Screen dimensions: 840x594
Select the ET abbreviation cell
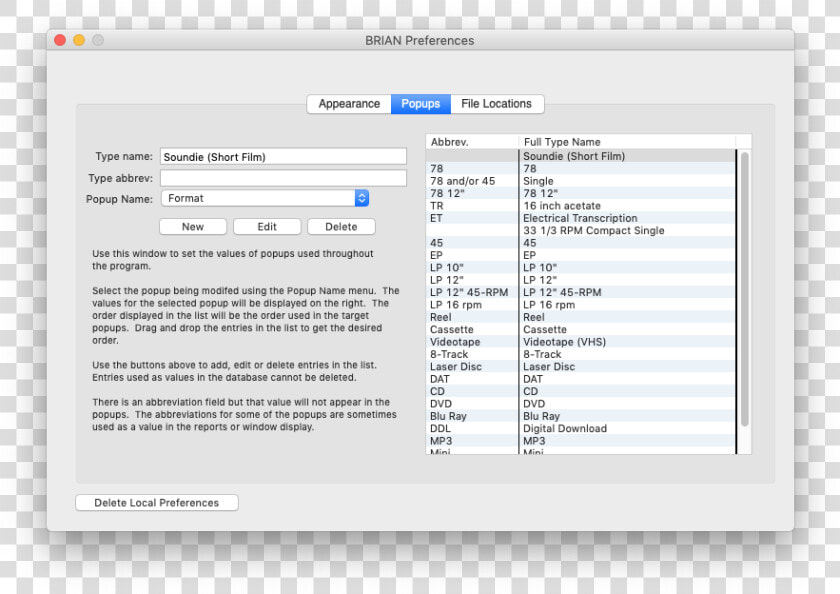472,218
